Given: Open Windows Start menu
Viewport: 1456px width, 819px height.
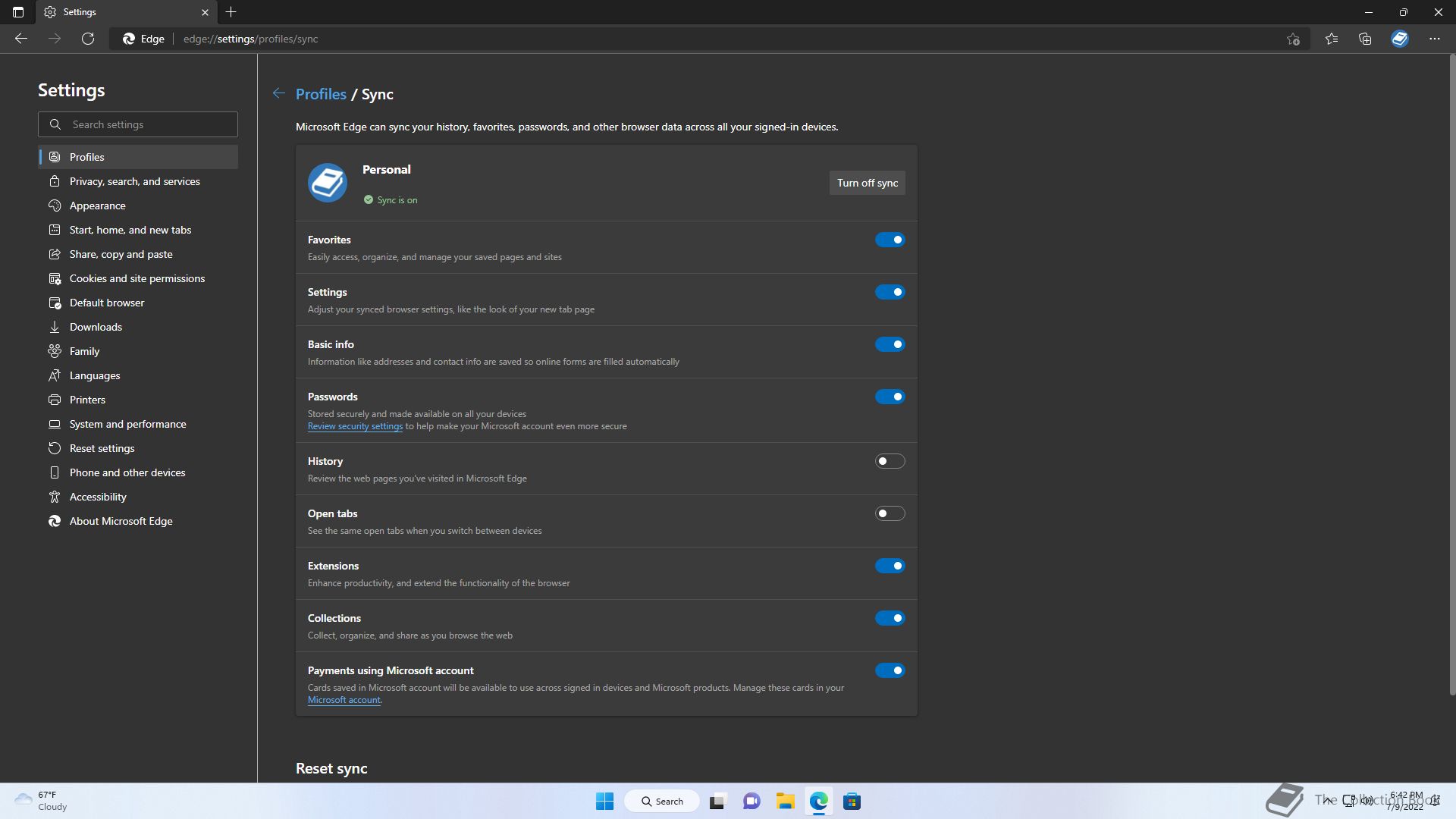Looking at the screenshot, I should click(604, 802).
